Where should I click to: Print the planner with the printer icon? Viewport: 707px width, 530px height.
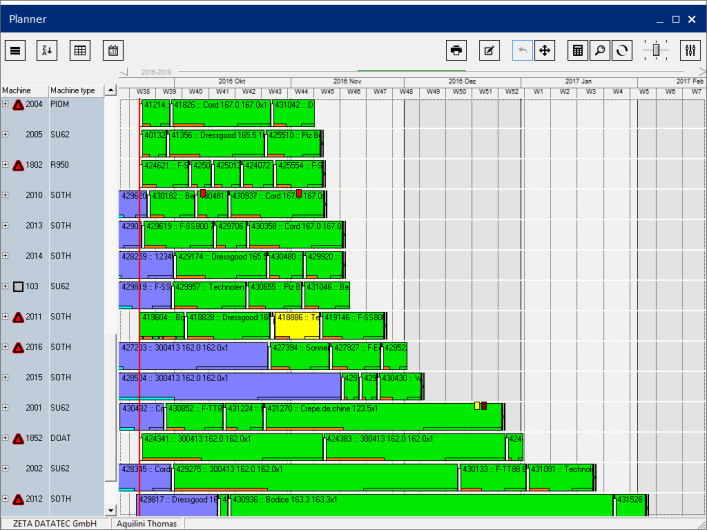(457, 50)
